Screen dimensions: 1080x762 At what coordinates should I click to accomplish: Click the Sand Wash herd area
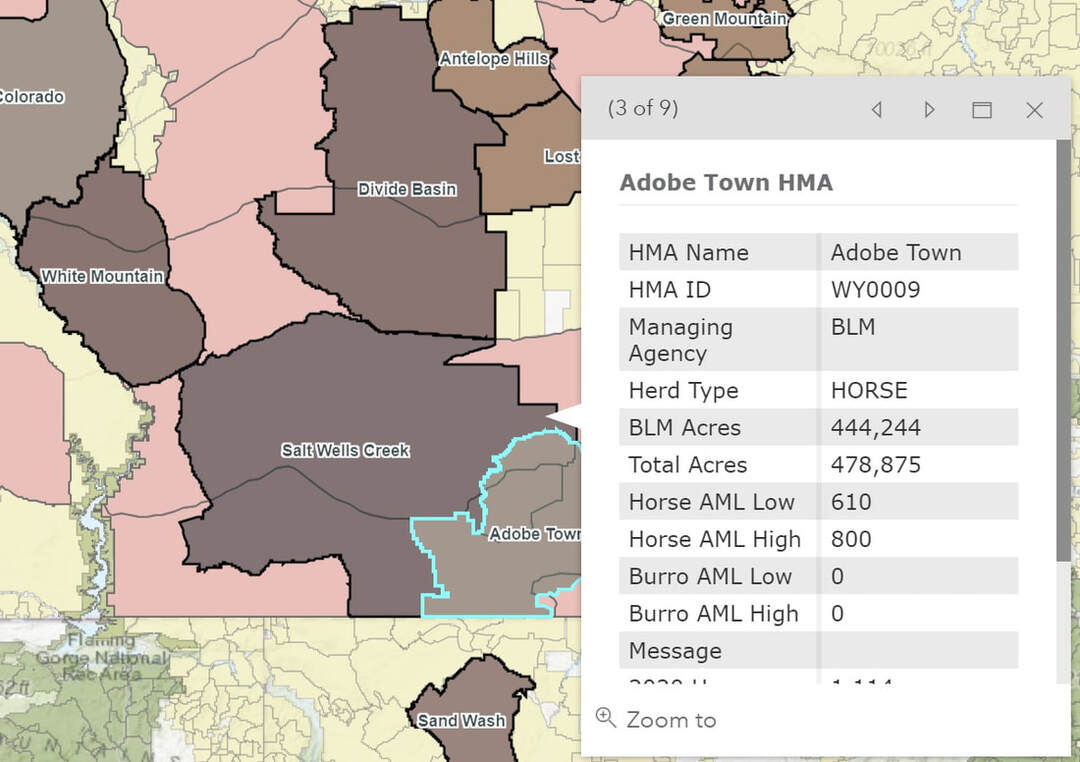pyautogui.click(x=461, y=720)
